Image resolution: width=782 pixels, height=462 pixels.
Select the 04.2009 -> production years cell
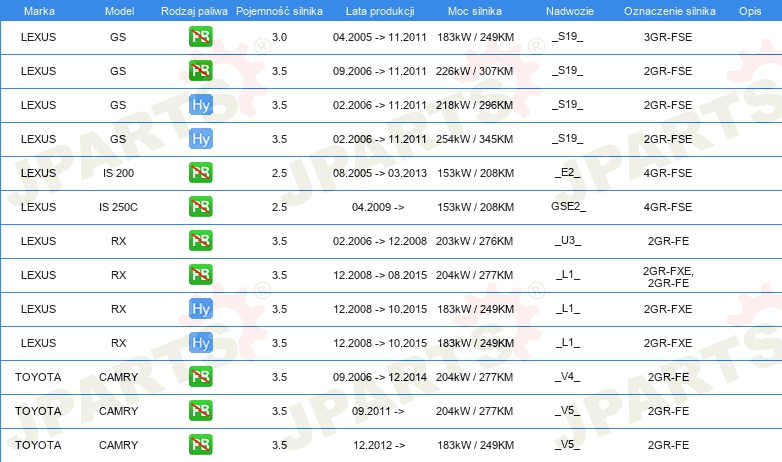[378, 207]
